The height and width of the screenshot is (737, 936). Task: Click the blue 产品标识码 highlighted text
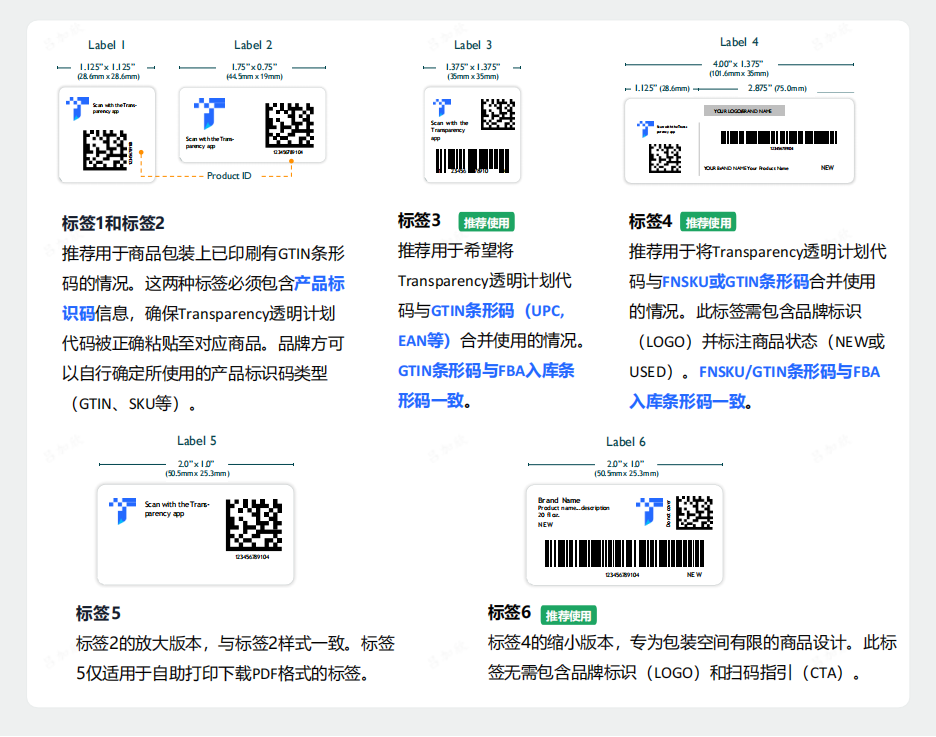tap(319, 283)
